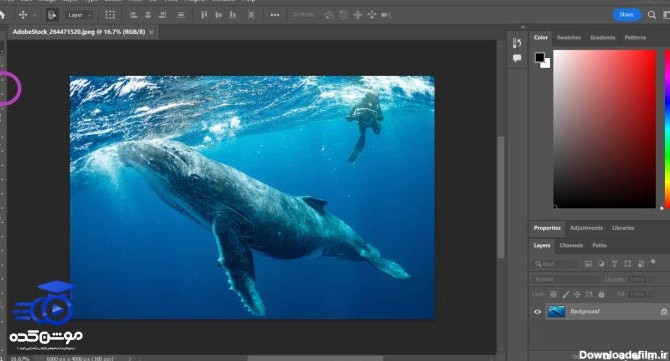Click Align right edges icon

162,15
